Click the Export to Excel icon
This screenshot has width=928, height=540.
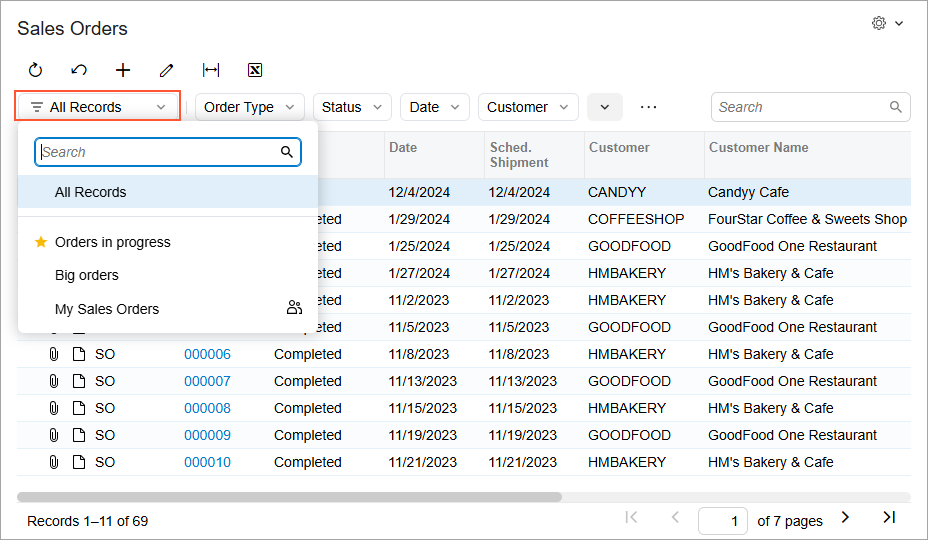click(x=255, y=70)
